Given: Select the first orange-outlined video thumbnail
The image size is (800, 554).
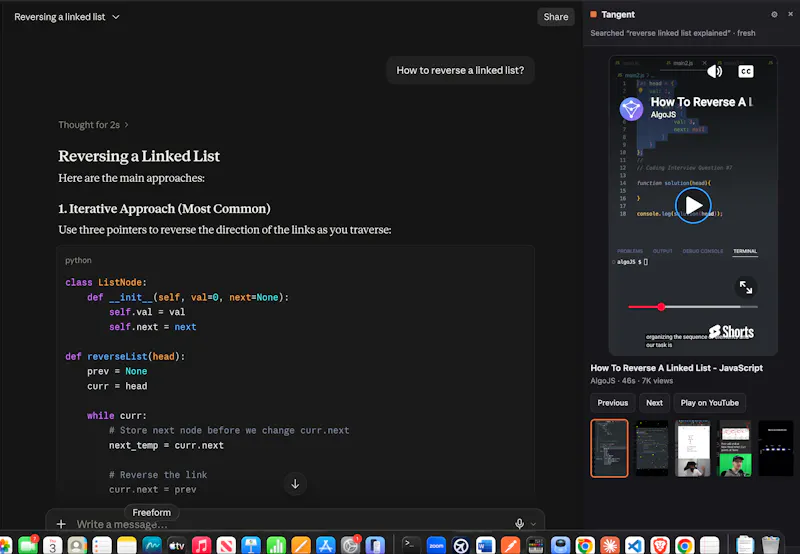Looking at the screenshot, I should click(x=609, y=448).
